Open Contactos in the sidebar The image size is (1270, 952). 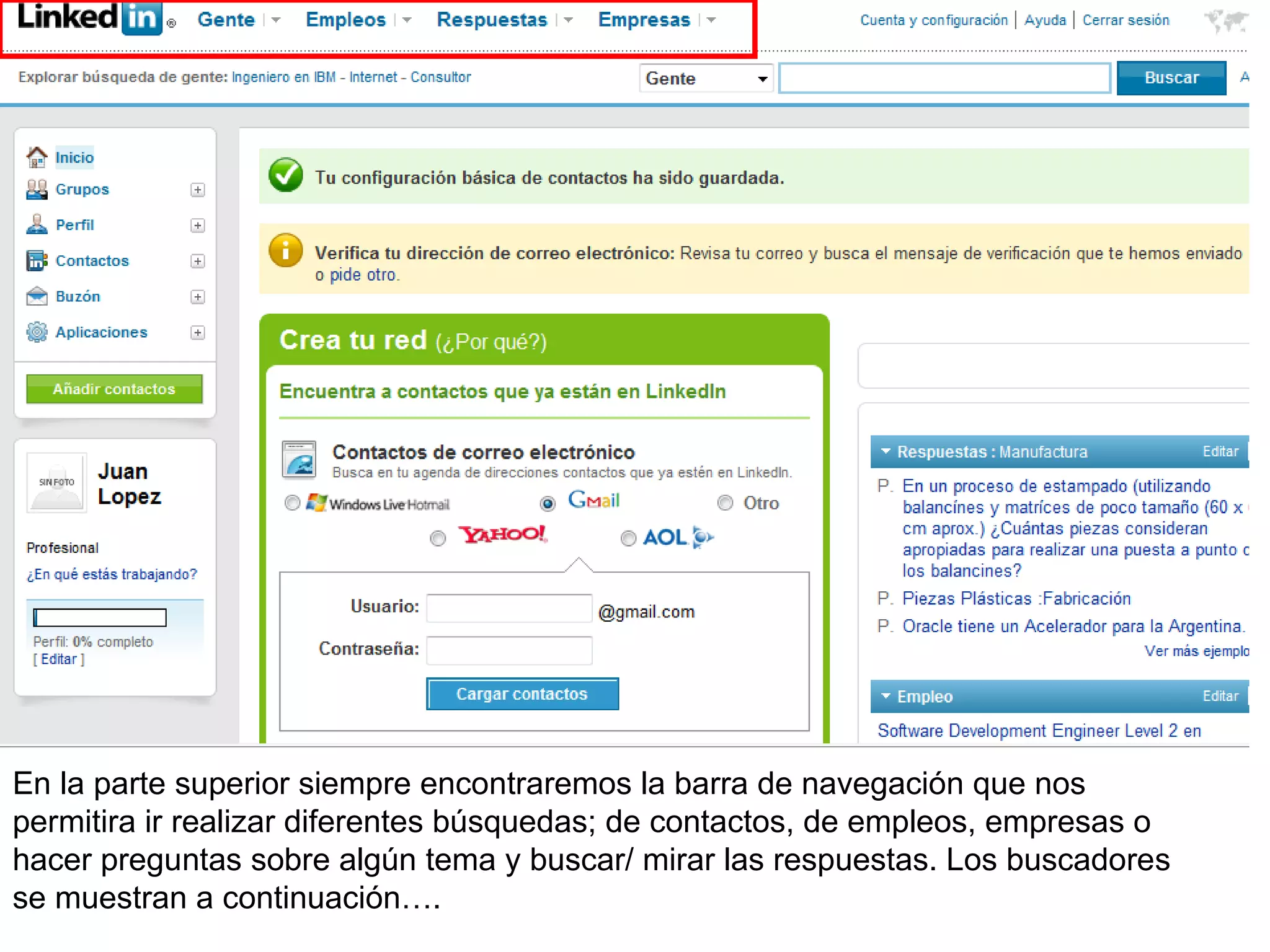(92, 261)
